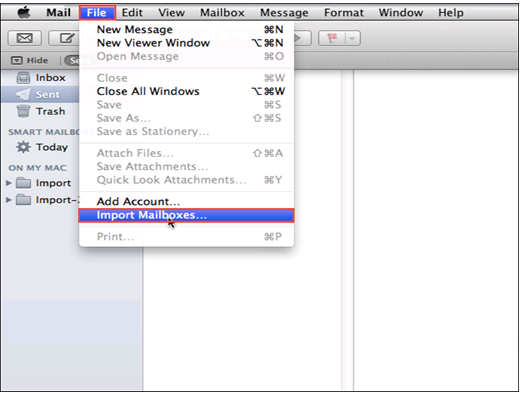Screen dimensions: 523x393
Task: Click the Today gear icon
Action: [x=23, y=147]
